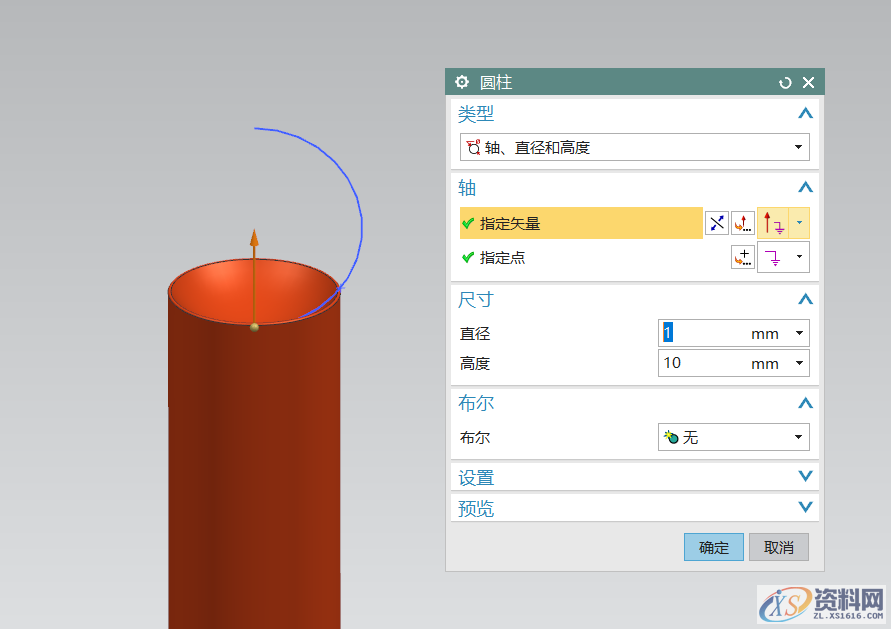The width and height of the screenshot is (891, 629).
Task: Open the Vector Dialog icon
Action: (x=742, y=223)
